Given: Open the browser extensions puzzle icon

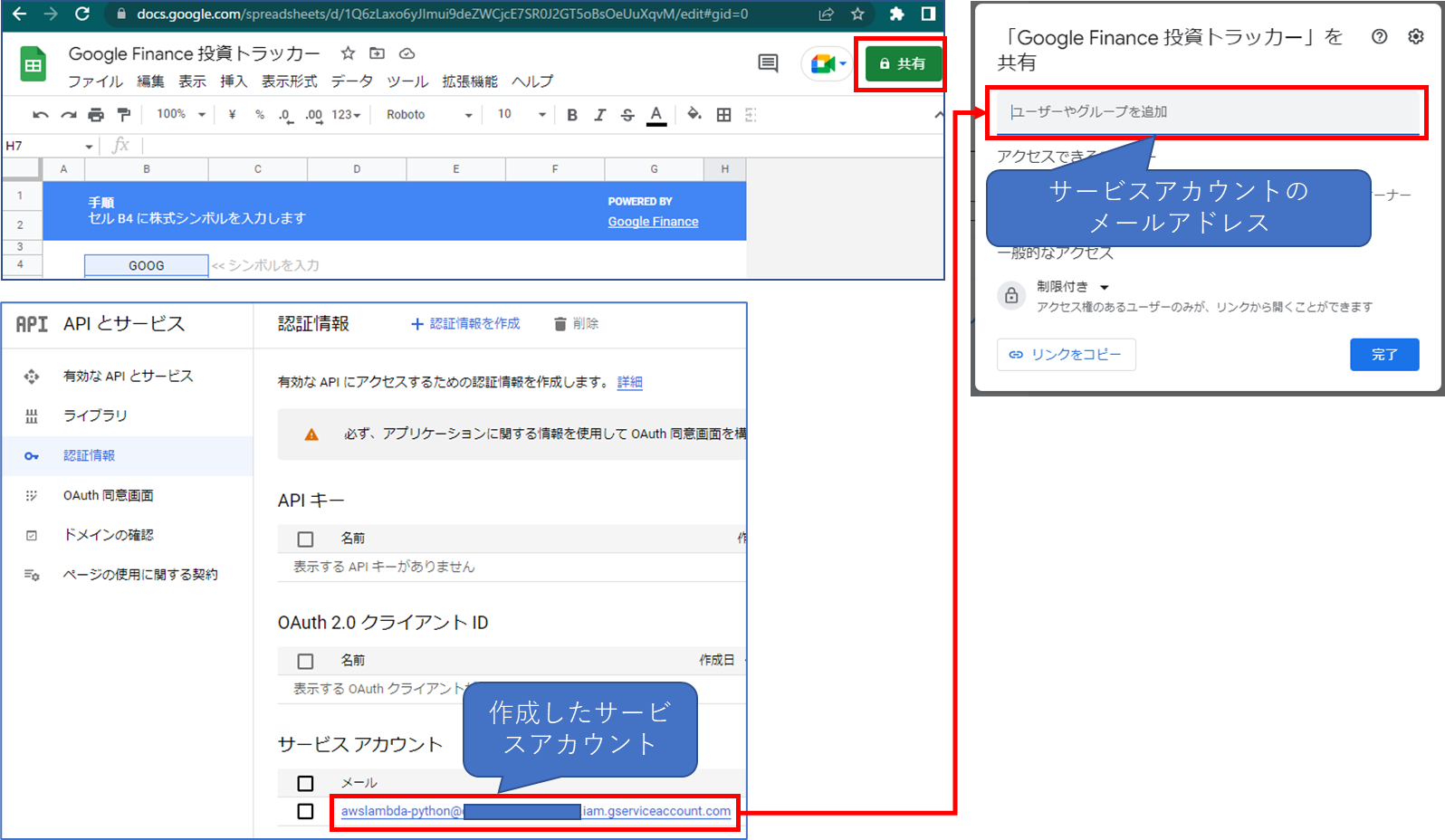Looking at the screenshot, I should click(896, 14).
